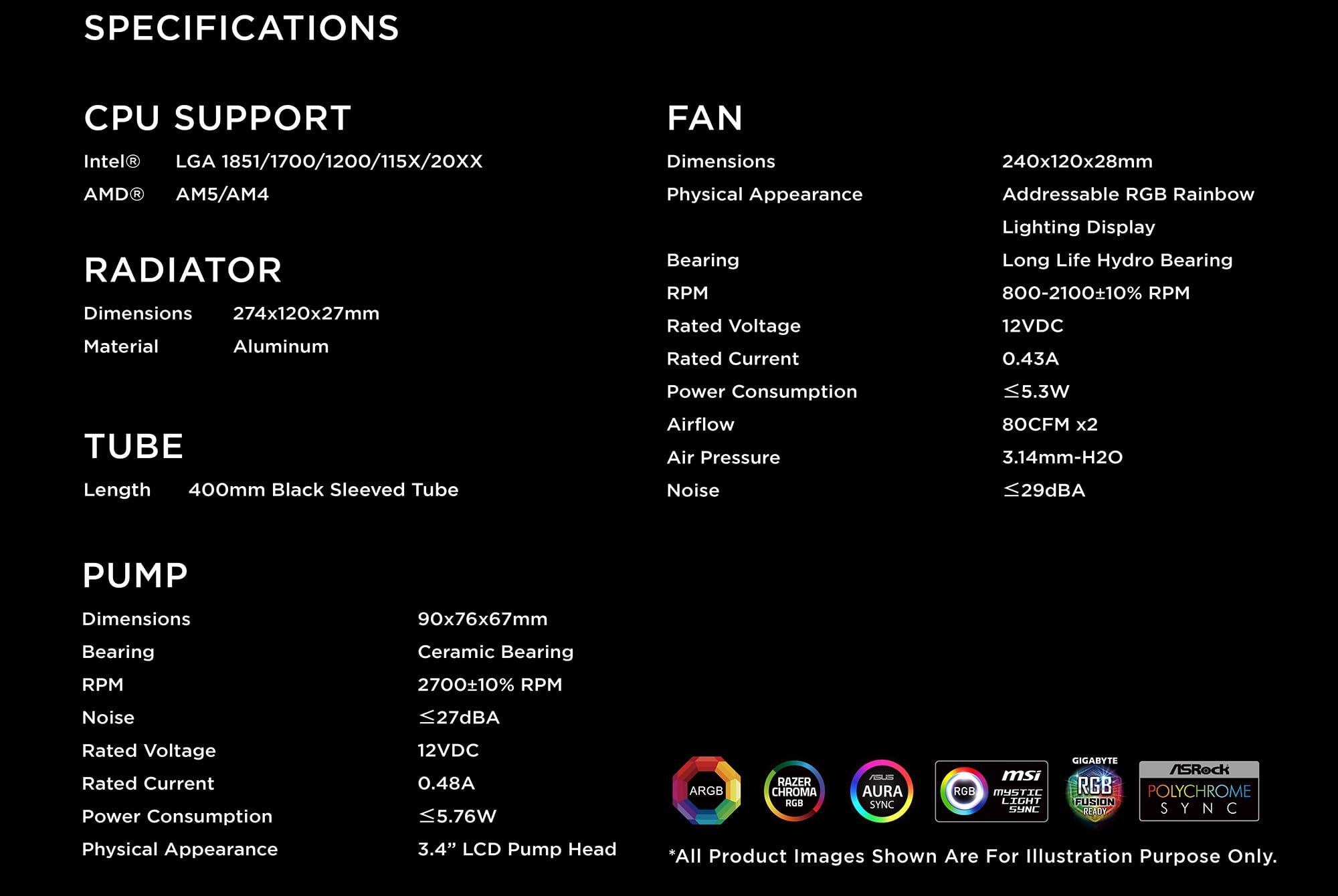Screen dimensions: 1338x896
Task: Click the RADIATOR section heading
Action: coord(183,270)
